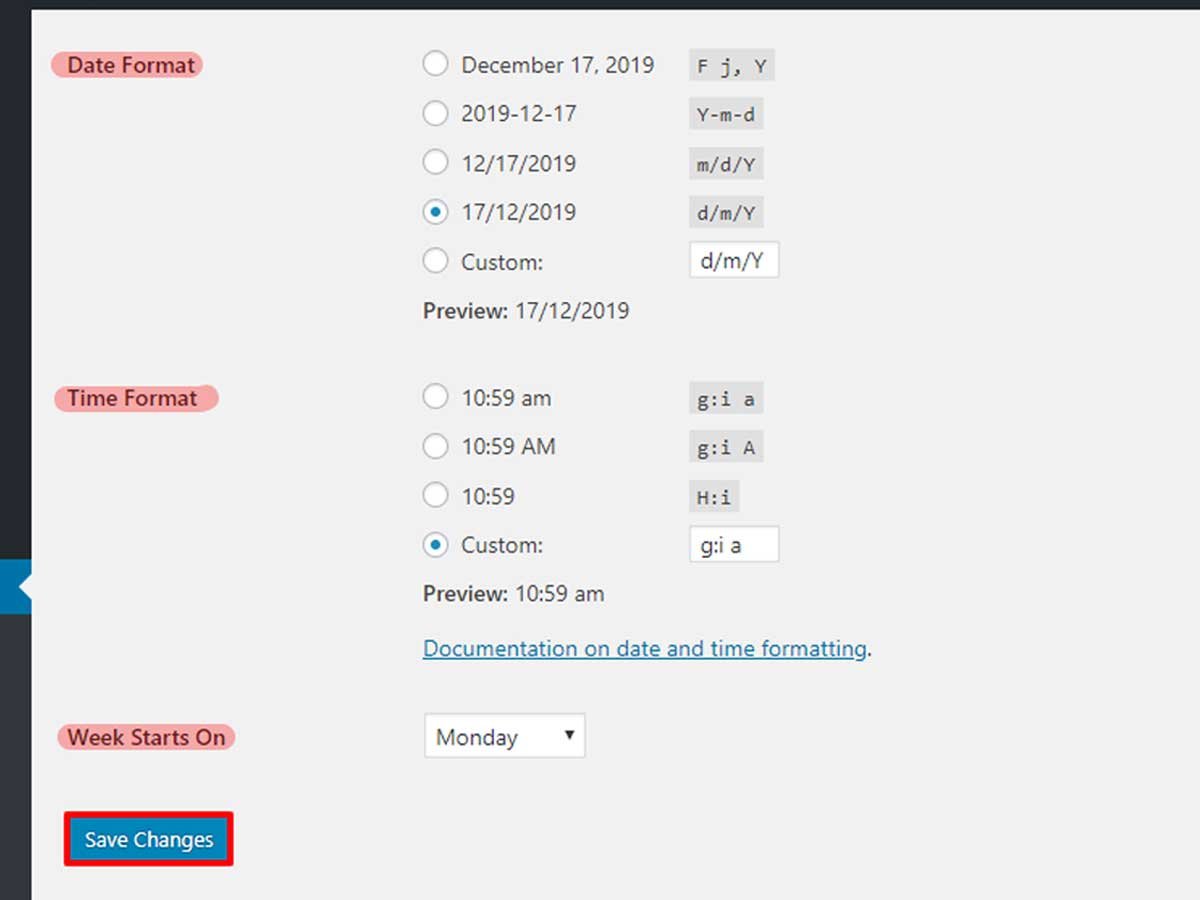Open the Week Starts On dropdown
This screenshot has width=1200, height=900.
point(504,736)
